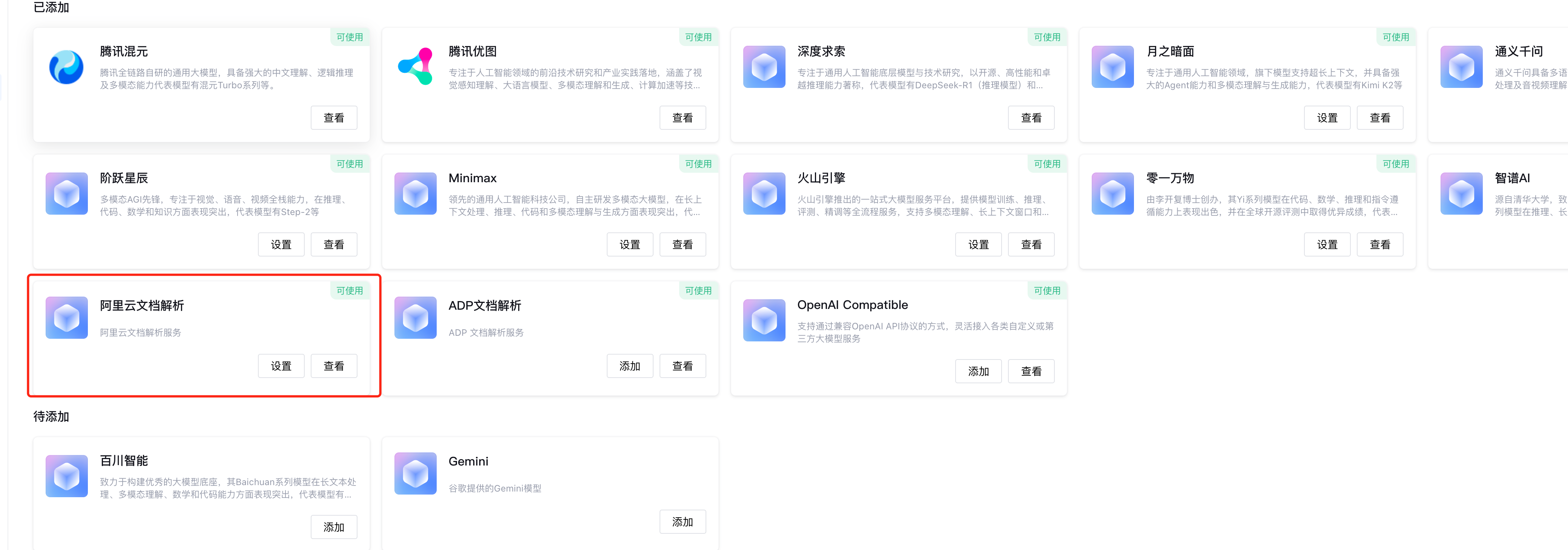Click the 月之暗面 cube icon
The image size is (1568, 550).
click(1112, 67)
